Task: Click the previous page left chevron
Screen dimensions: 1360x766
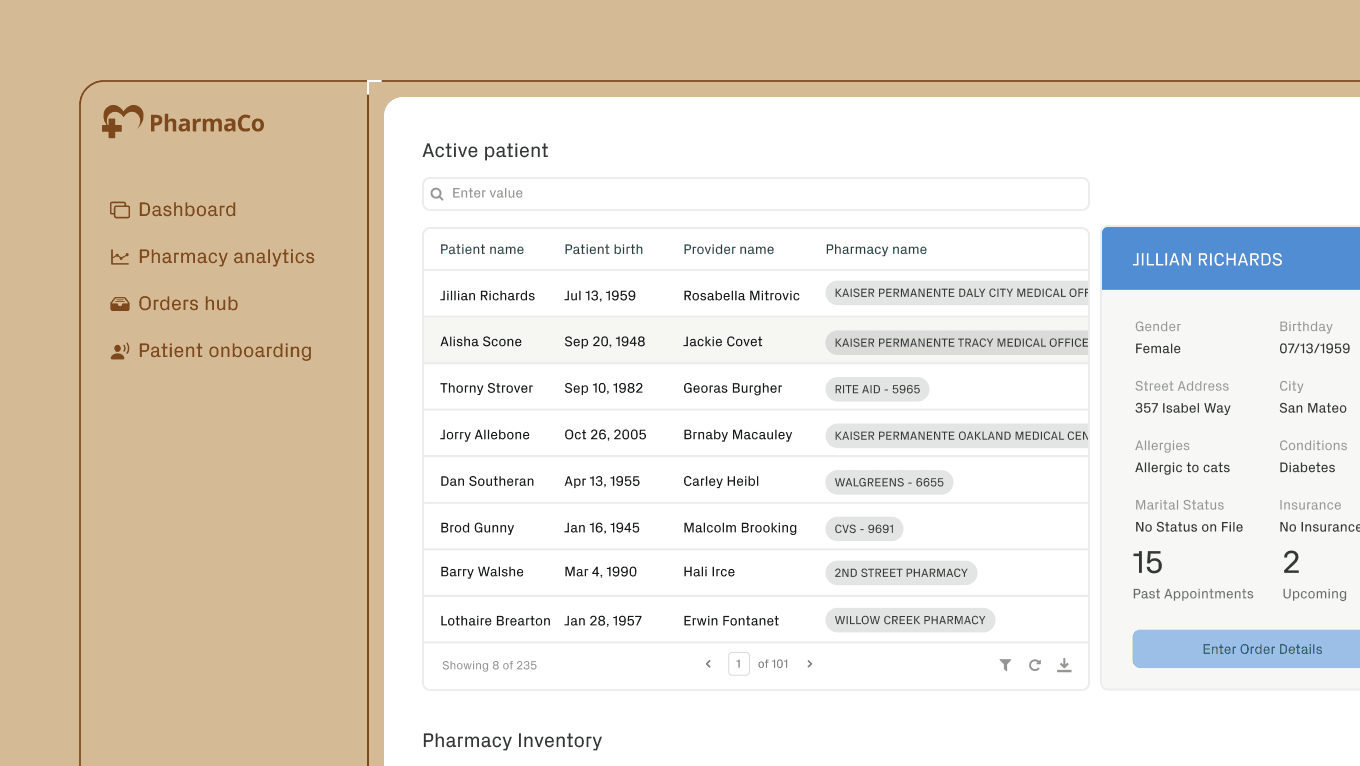Action: click(x=708, y=663)
